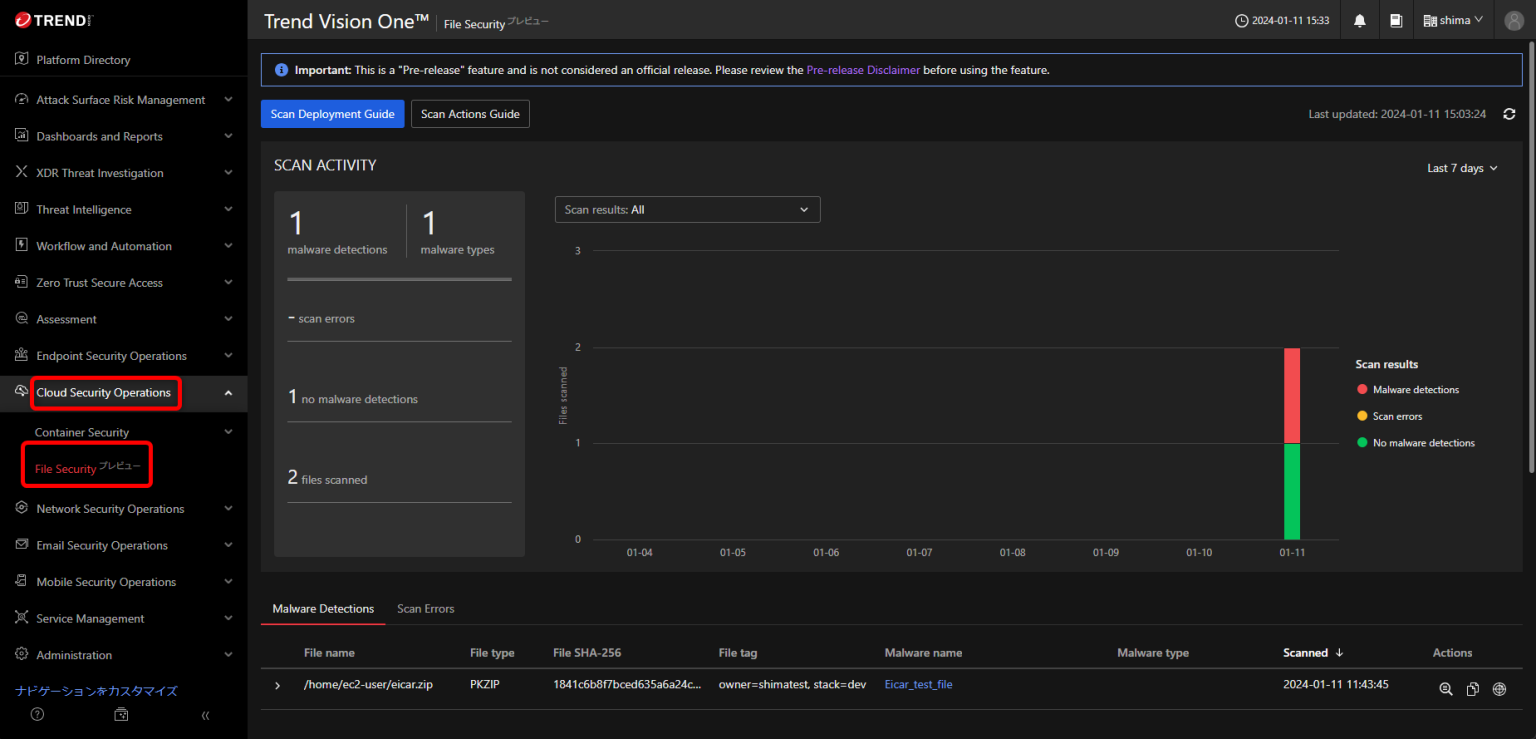This screenshot has height=739, width=1536.
Task: Click the copy file hash icon in Actions
Action: click(1472, 689)
